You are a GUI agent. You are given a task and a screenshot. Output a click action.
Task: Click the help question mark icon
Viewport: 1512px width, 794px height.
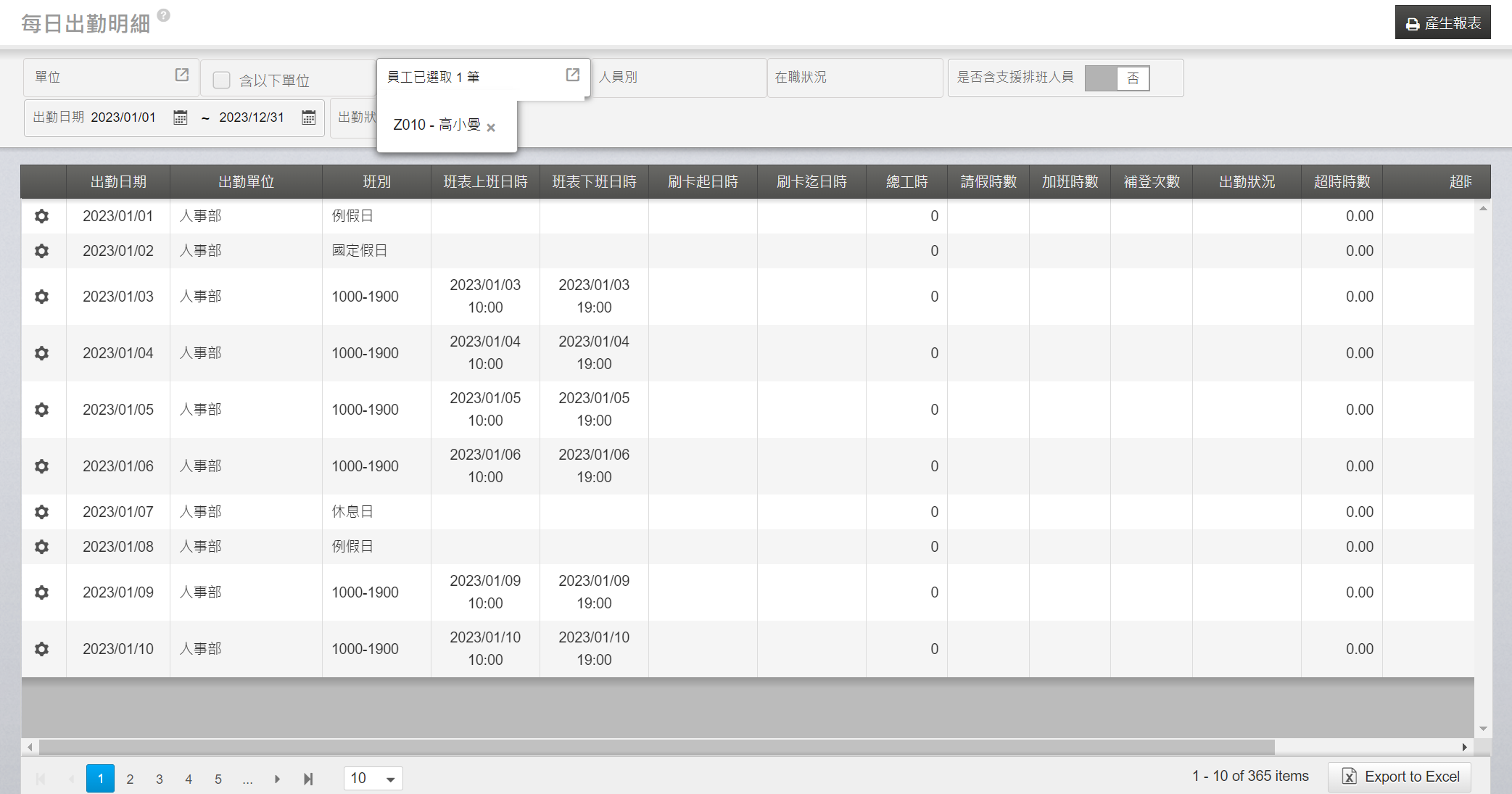point(164,15)
